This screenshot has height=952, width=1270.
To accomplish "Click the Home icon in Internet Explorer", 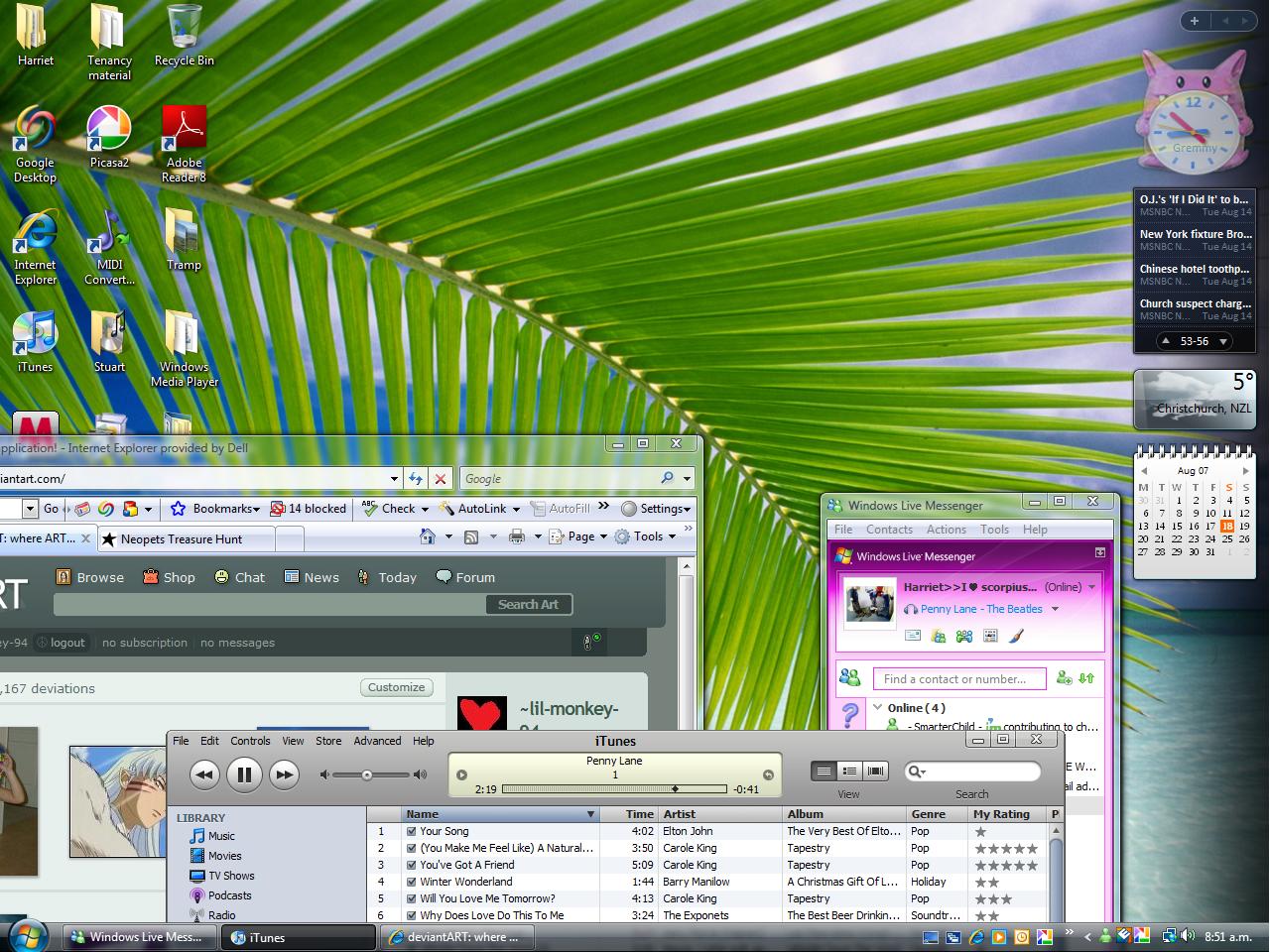I will click(x=428, y=536).
